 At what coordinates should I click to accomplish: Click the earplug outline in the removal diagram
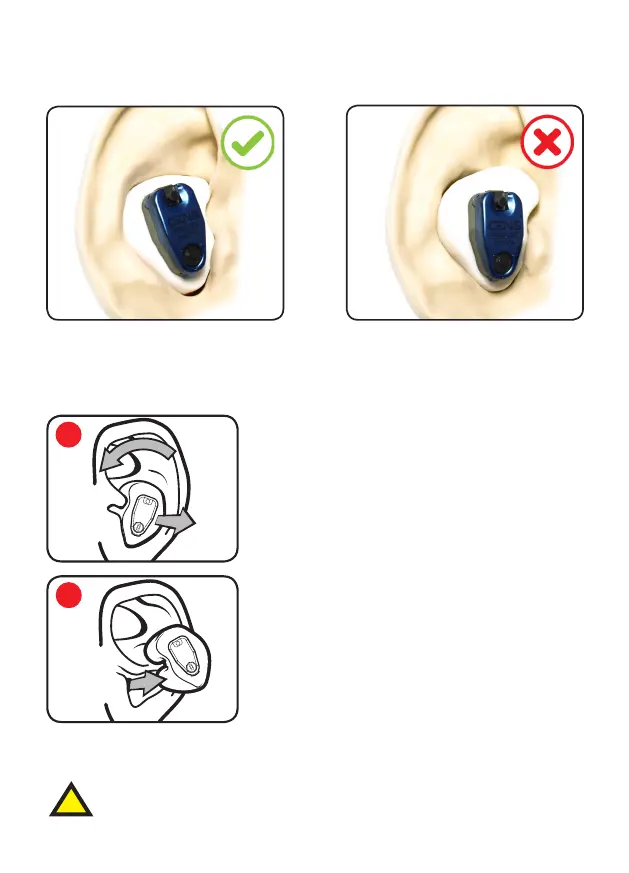click(x=184, y=655)
